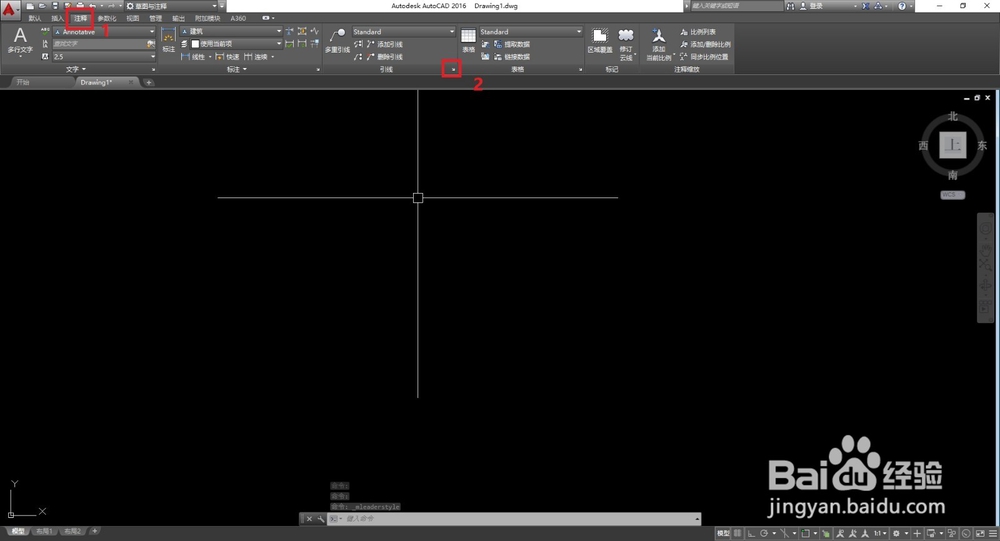
Task: Start the Multileader (多重引线) tool
Action: 337,40
